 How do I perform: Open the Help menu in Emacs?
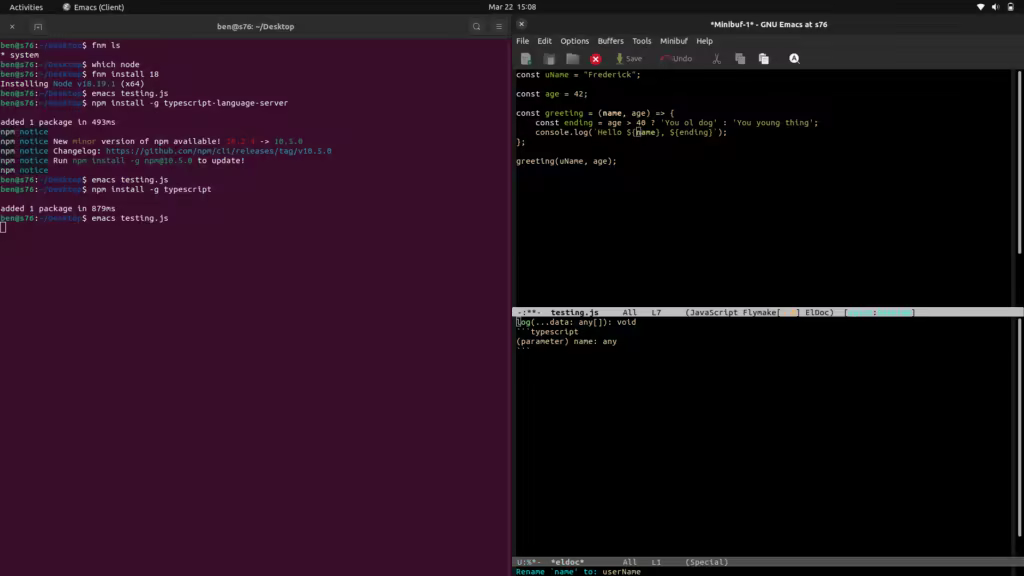pyautogui.click(x=704, y=40)
